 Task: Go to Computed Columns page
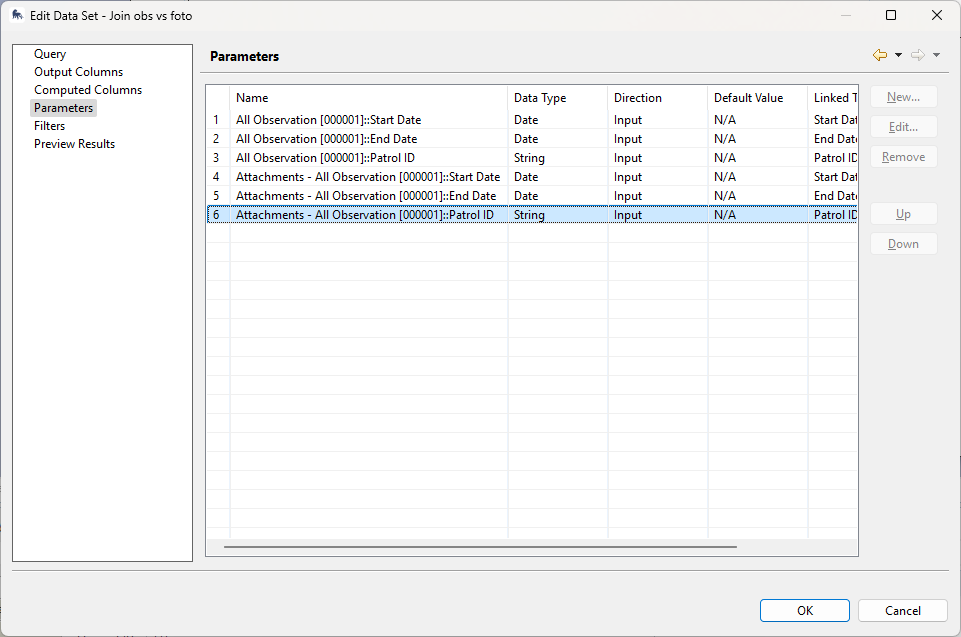[87, 90]
